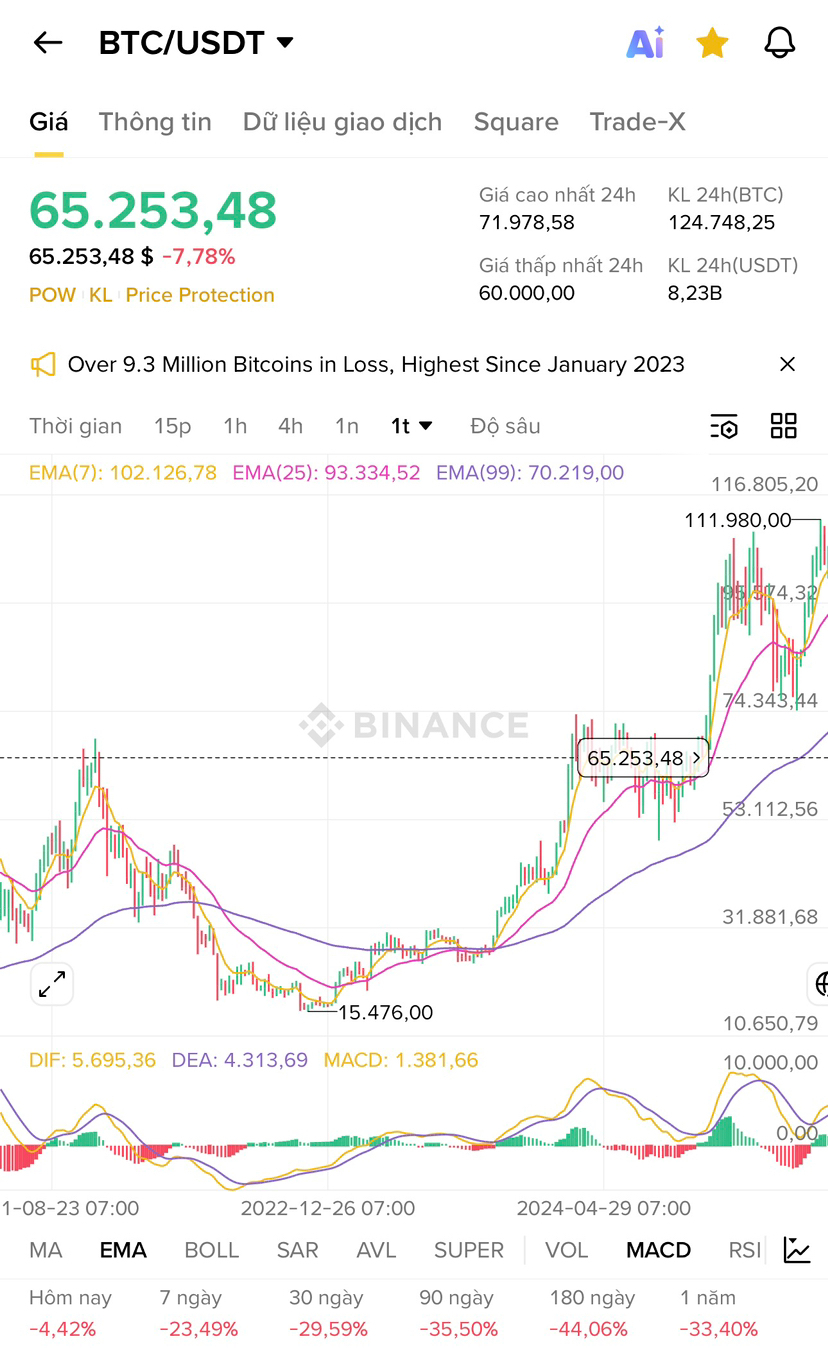Tap the EMA(25): 93.334,52 legend

pyautogui.click(x=326, y=472)
